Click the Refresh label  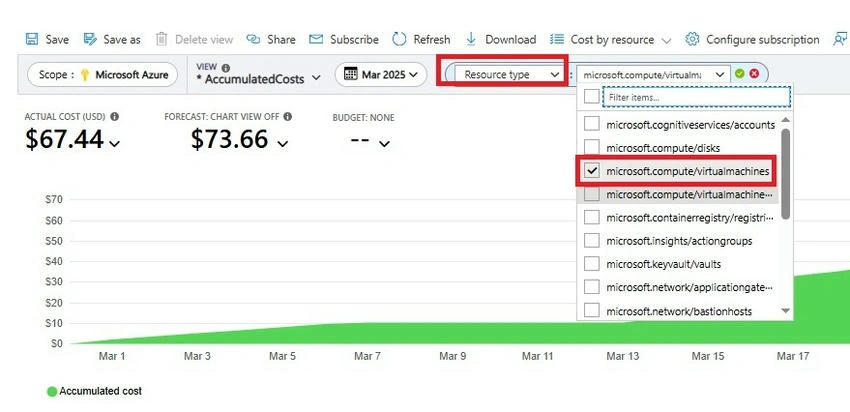click(432, 40)
